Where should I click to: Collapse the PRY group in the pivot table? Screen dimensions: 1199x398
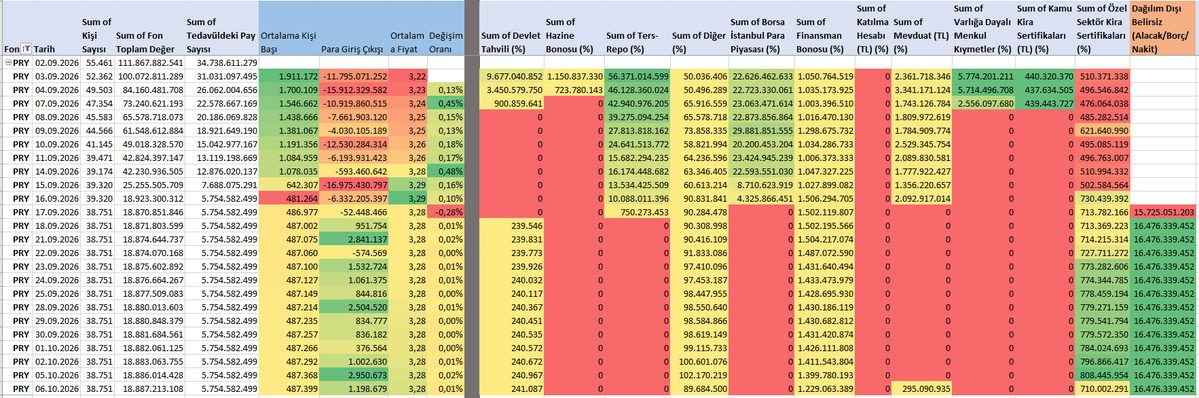(x=7, y=63)
